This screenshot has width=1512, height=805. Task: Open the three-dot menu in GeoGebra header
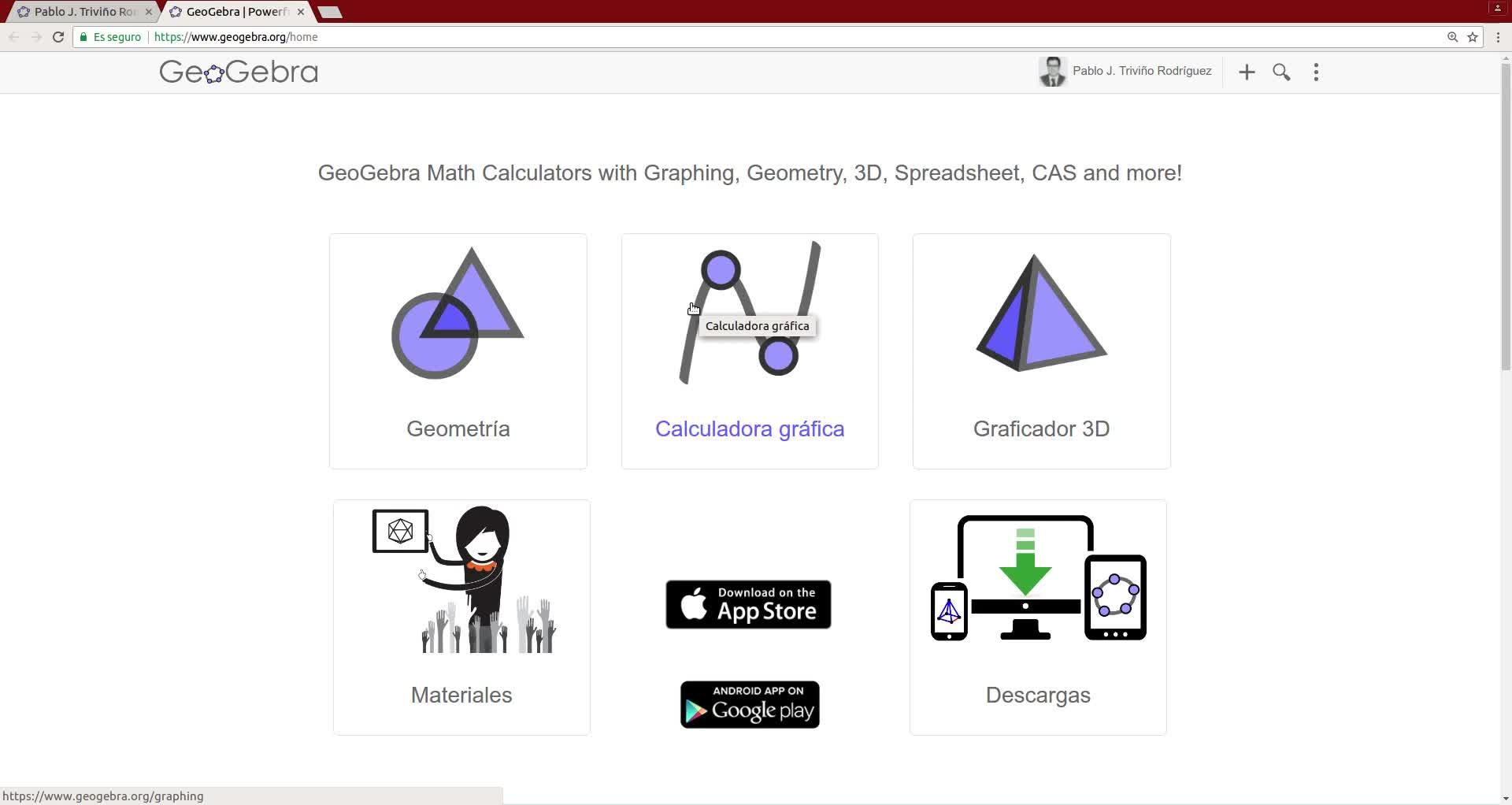[x=1316, y=72]
